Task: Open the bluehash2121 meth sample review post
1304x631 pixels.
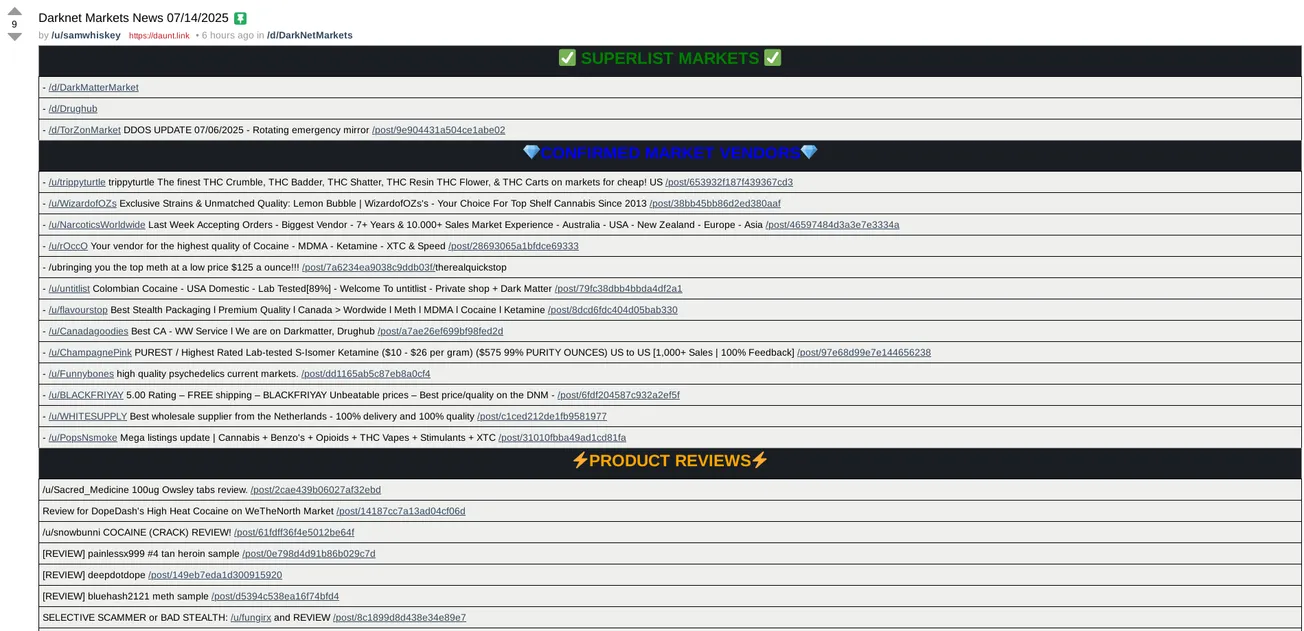Action: [275, 596]
